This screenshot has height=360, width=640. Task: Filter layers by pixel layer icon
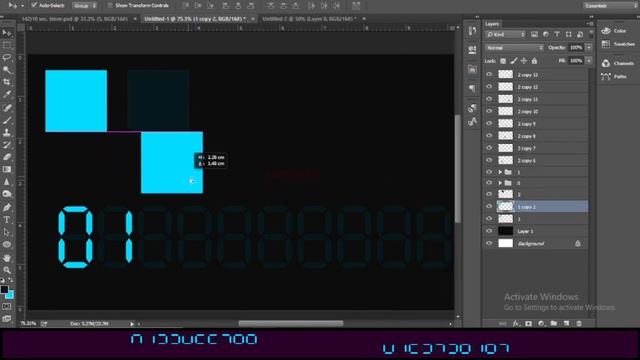pyautogui.click(x=534, y=35)
